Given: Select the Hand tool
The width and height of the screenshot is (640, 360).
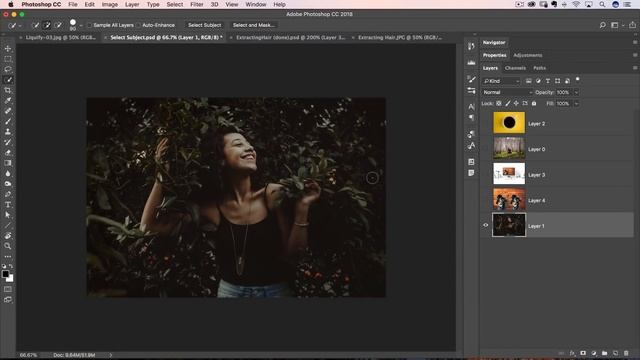Looking at the screenshot, I should (8, 236).
